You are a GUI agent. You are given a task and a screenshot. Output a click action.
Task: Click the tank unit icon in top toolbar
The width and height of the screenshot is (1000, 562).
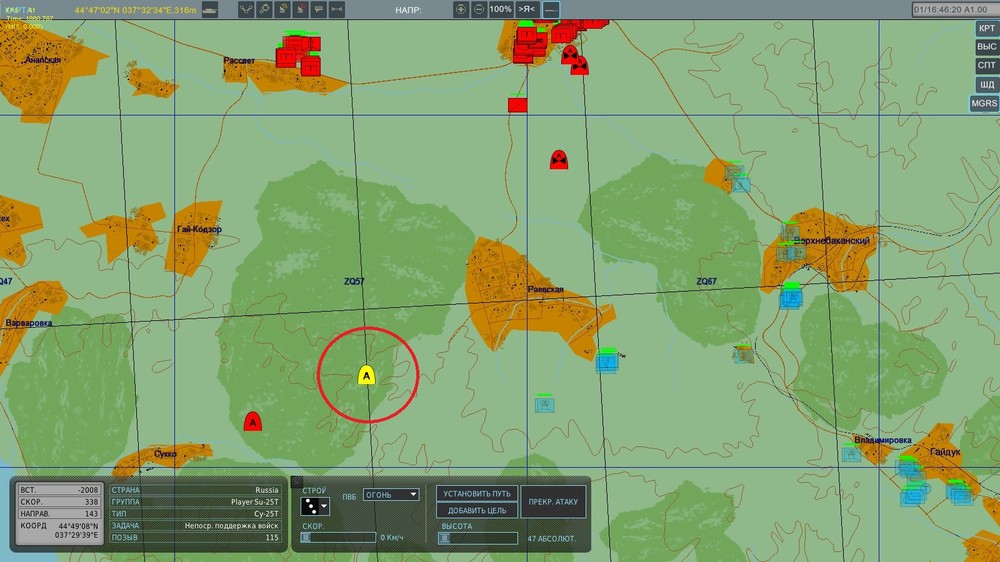209,10
